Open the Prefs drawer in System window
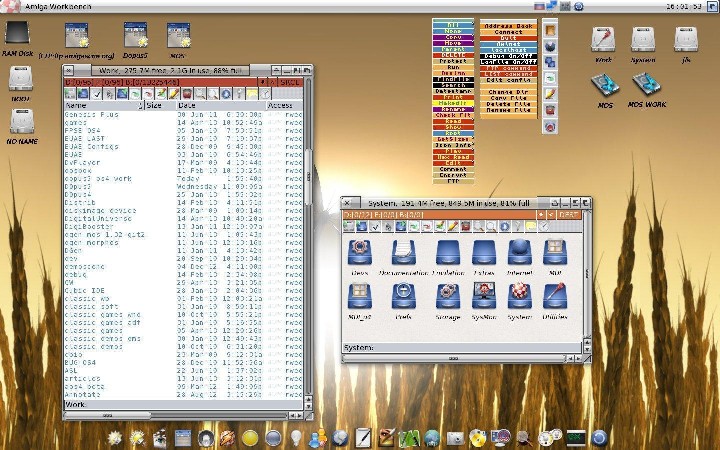The height and width of the screenshot is (450, 720). [403, 296]
